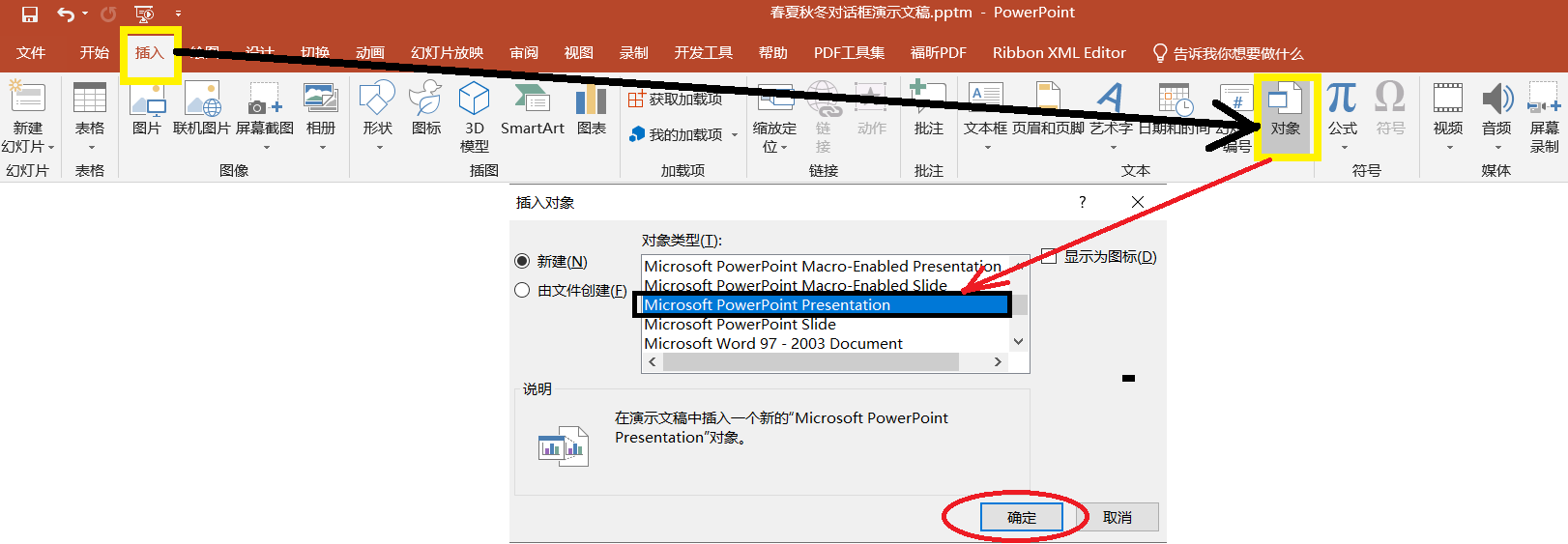The width and height of the screenshot is (1568, 544).
Task: Confirm with the 确定 button
Action: 1022,518
